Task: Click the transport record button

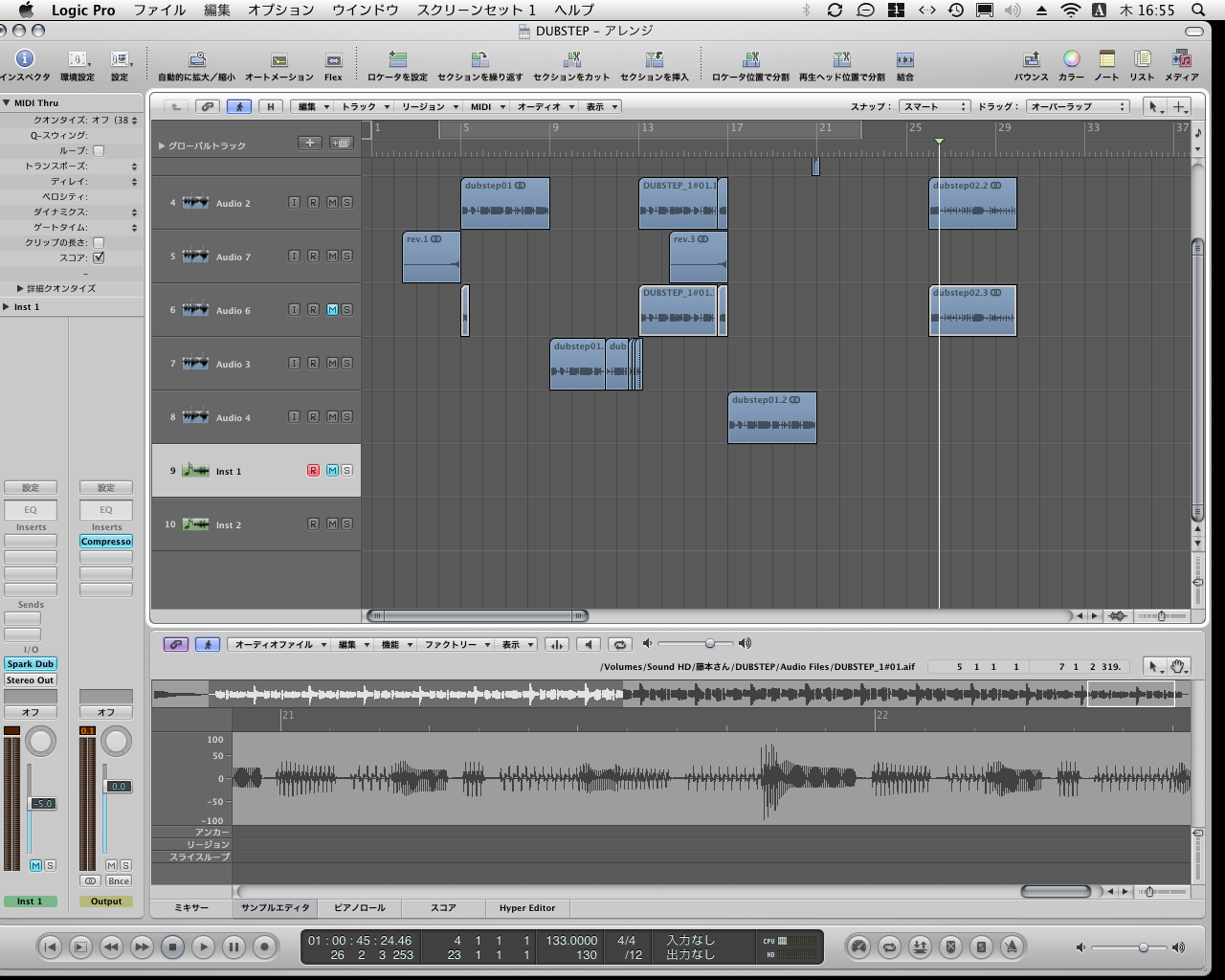Action: pos(264,947)
